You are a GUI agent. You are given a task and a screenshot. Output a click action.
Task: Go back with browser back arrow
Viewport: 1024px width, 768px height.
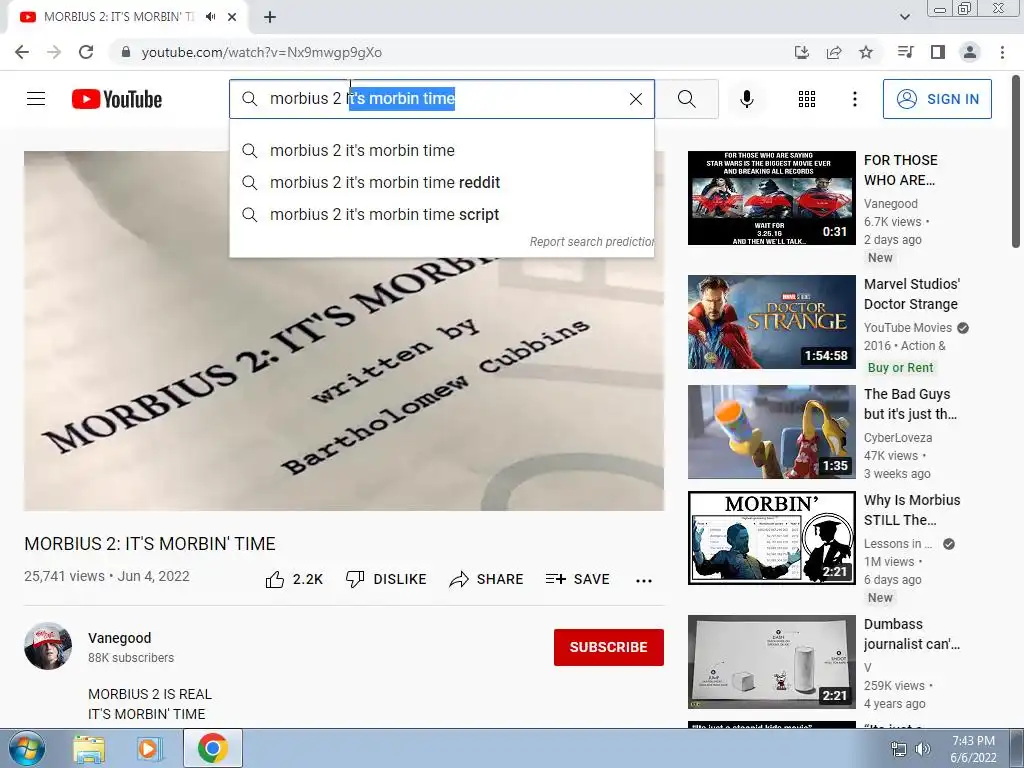tap(22, 52)
